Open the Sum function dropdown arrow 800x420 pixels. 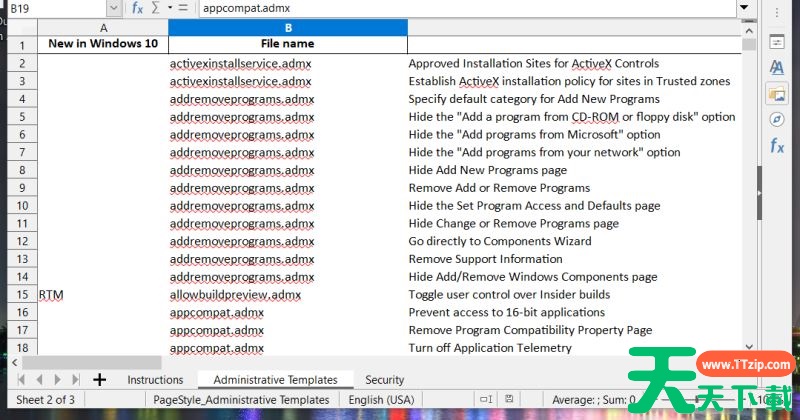pos(170,8)
